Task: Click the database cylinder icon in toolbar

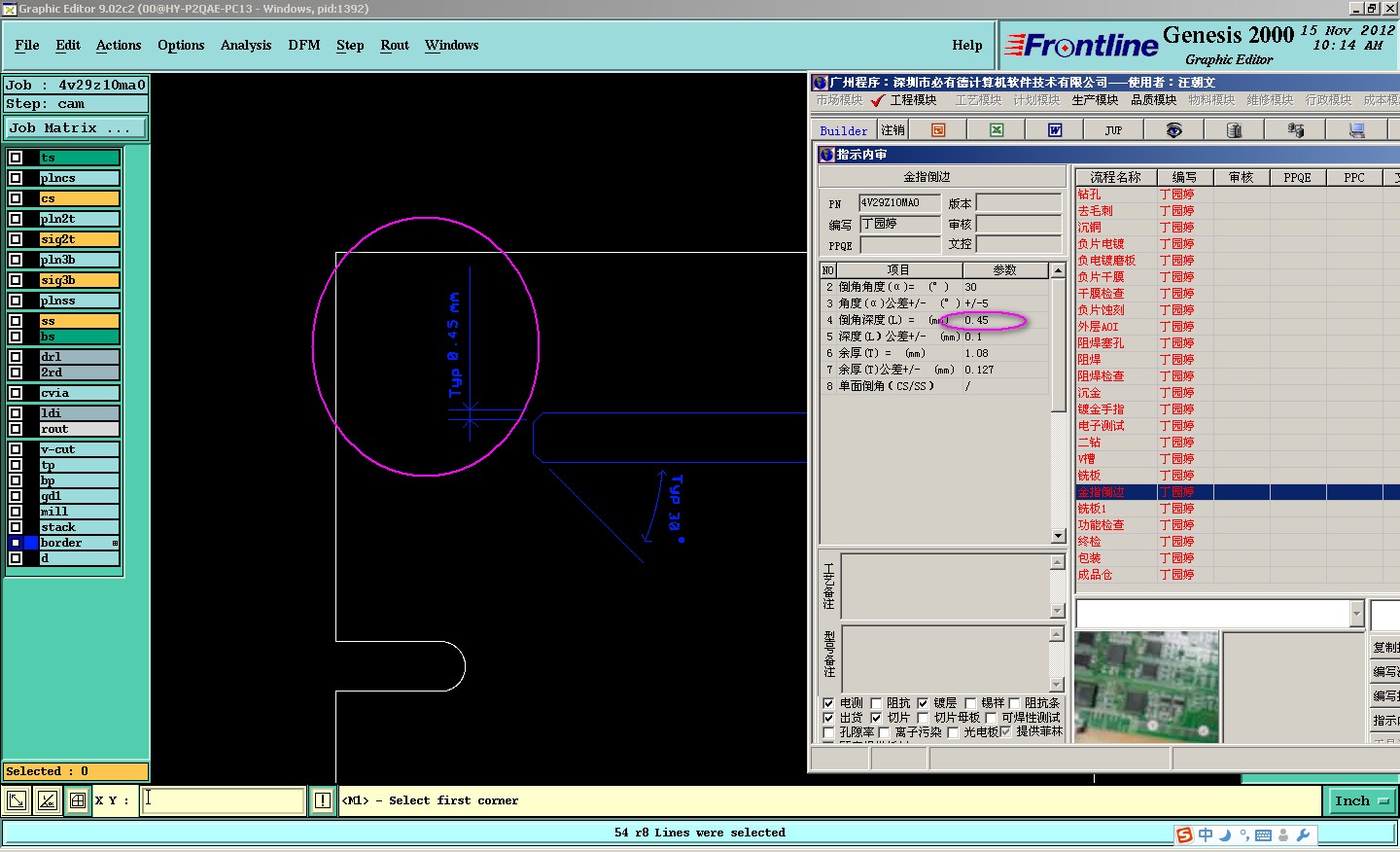Action: 1235,130
